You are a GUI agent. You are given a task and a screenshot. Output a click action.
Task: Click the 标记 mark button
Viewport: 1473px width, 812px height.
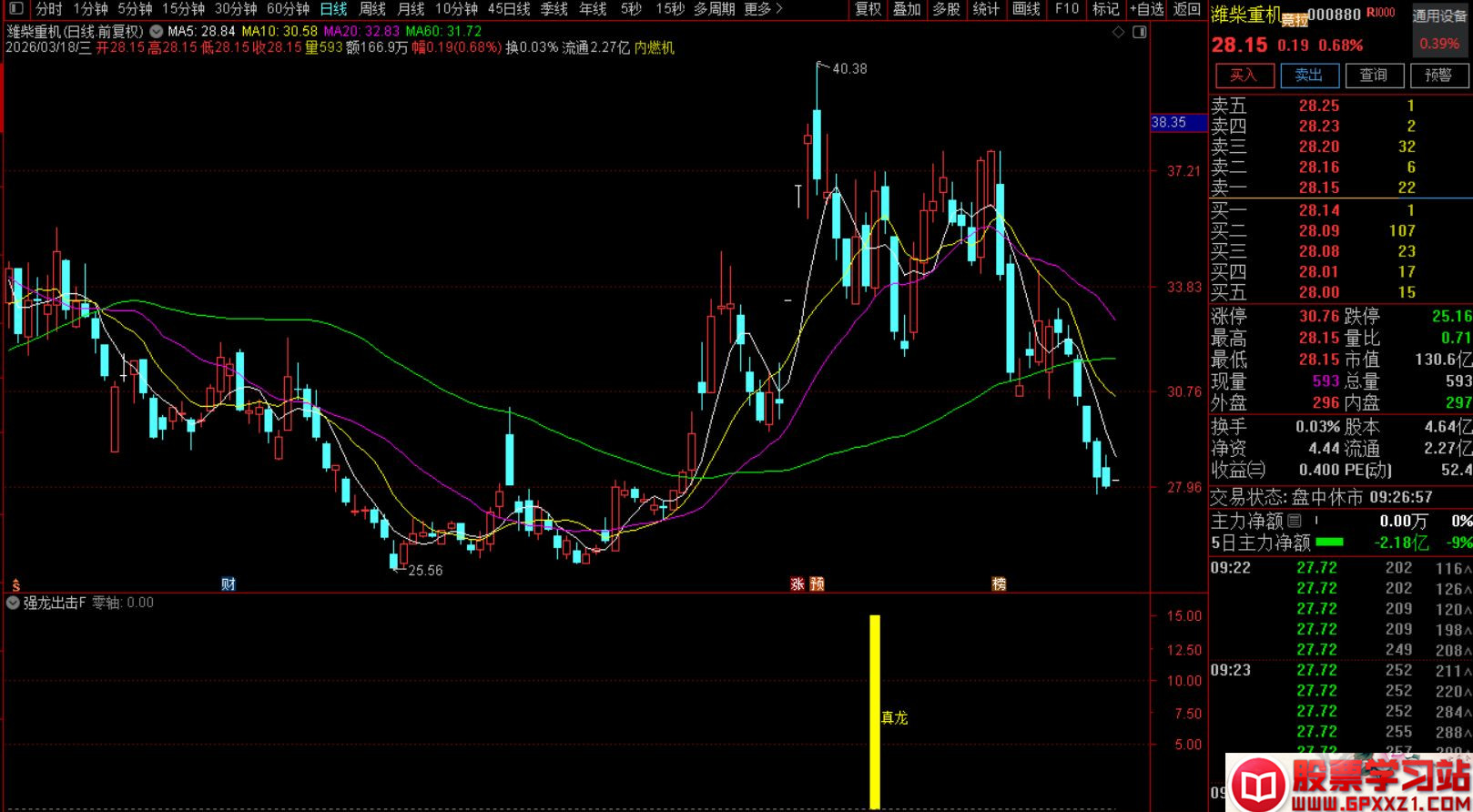tap(1105, 9)
